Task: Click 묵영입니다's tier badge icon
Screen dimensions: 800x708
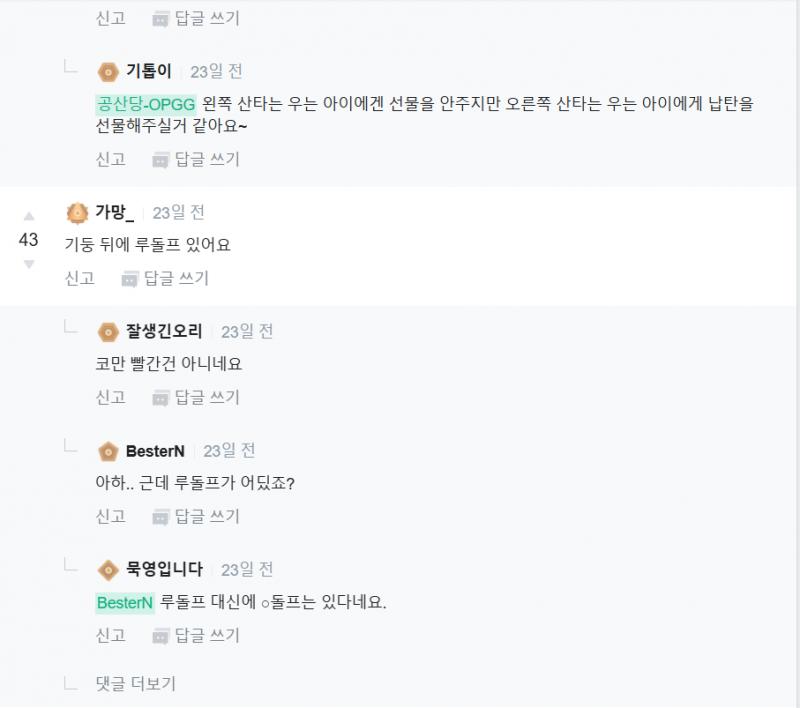Action: point(108,570)
